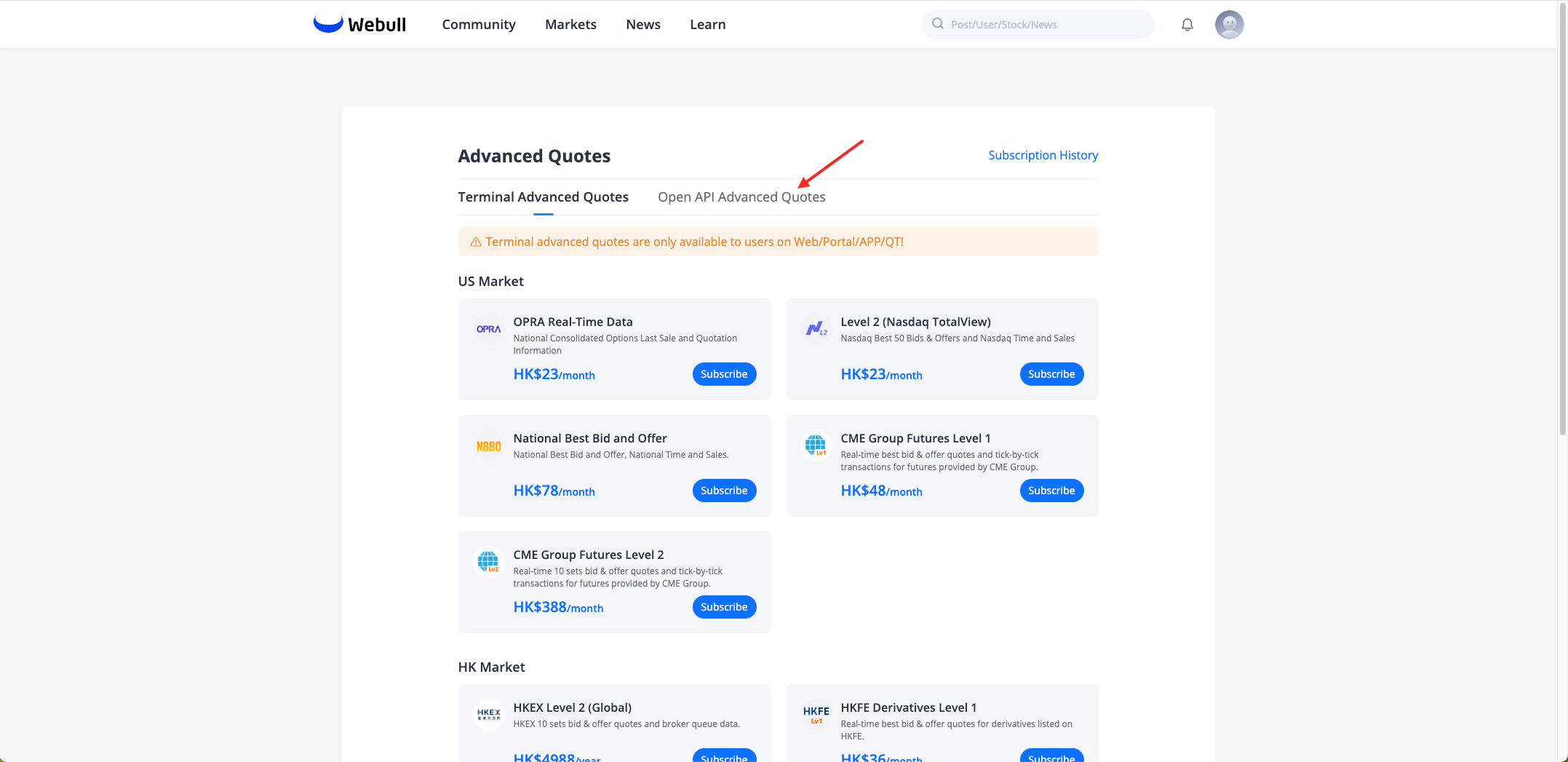Click the CME Futures Level 2 globe icon
Viewport: 1568px width, 762px height.
(x=488, y=562)
